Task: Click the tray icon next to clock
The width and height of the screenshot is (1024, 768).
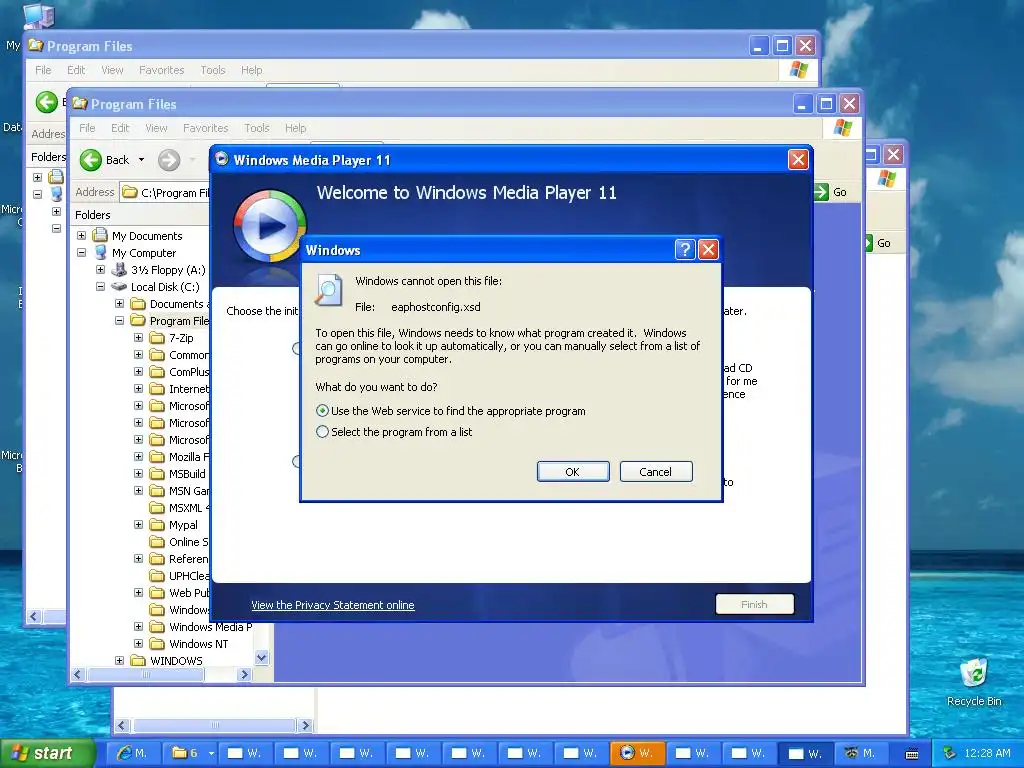Action: (950, 753)
